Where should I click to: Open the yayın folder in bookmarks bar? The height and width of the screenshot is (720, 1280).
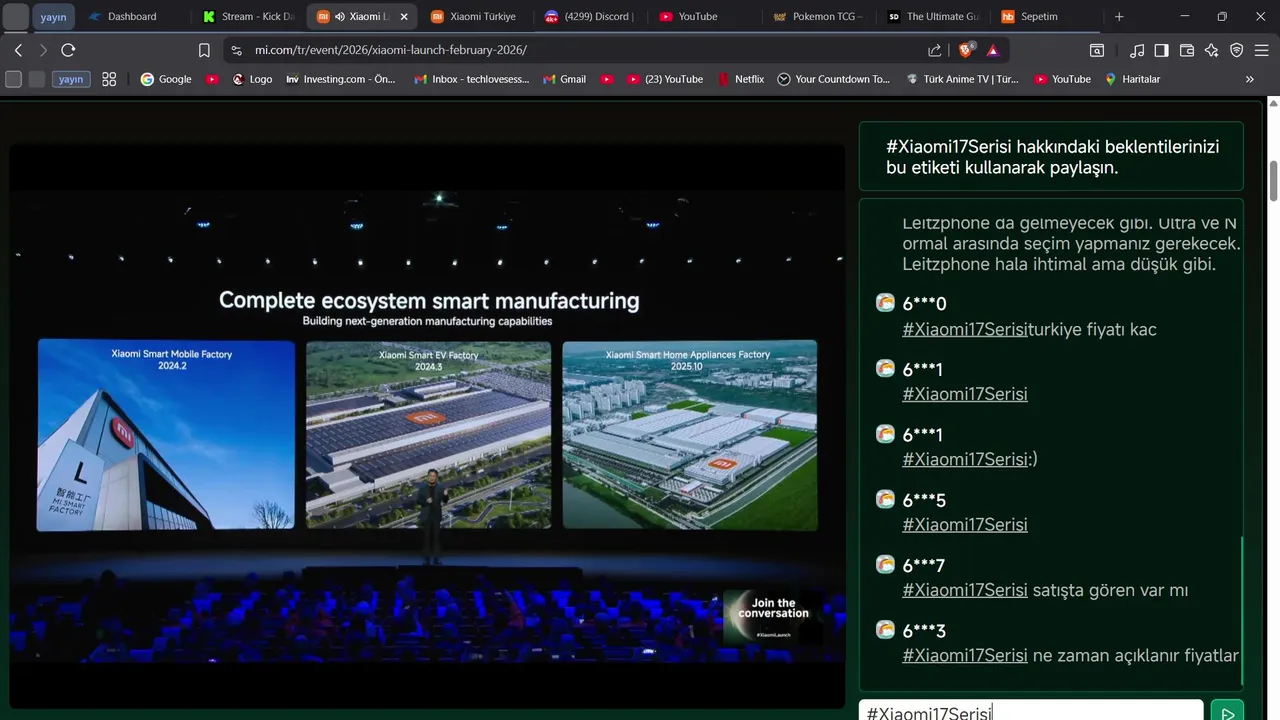[71, 79]
